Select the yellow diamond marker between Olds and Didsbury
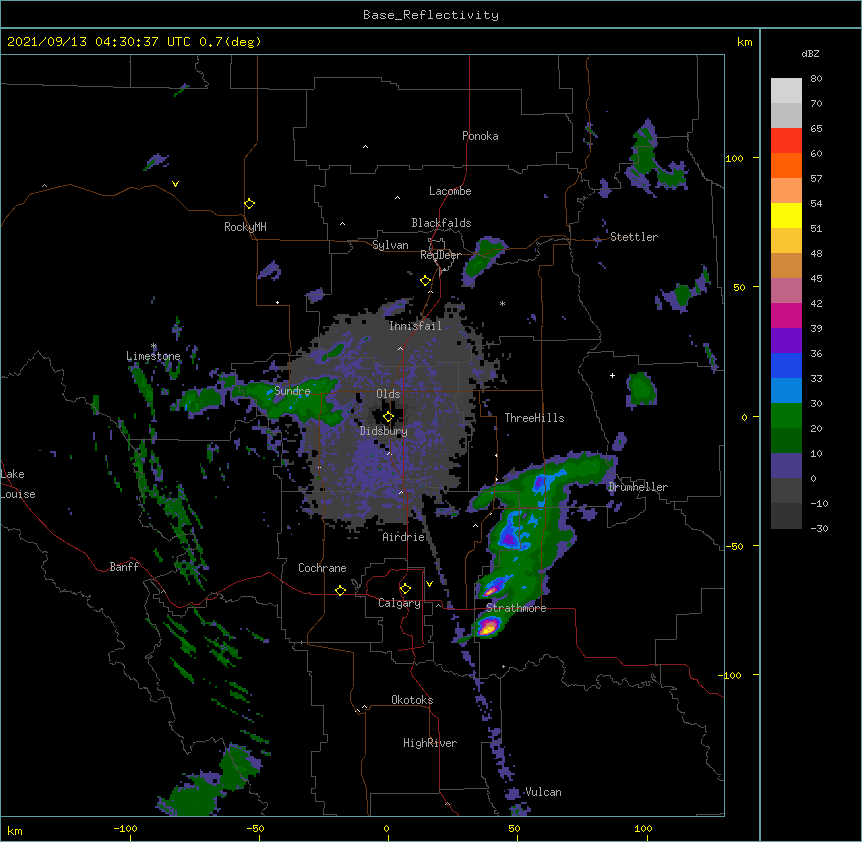 click(388, 416)
